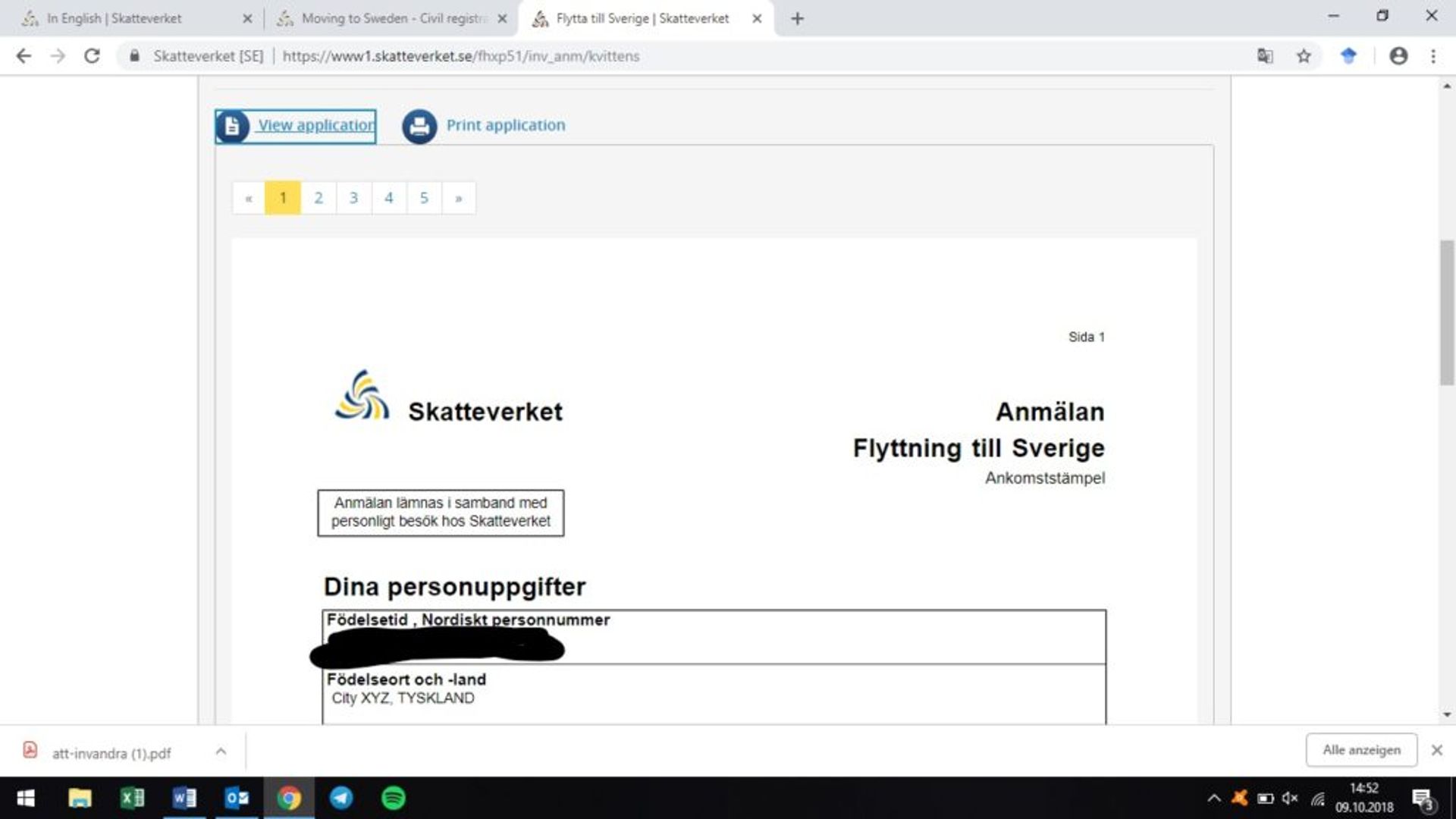Navigate to page 3 of application

pyautogui.click(x=353, y=197)
